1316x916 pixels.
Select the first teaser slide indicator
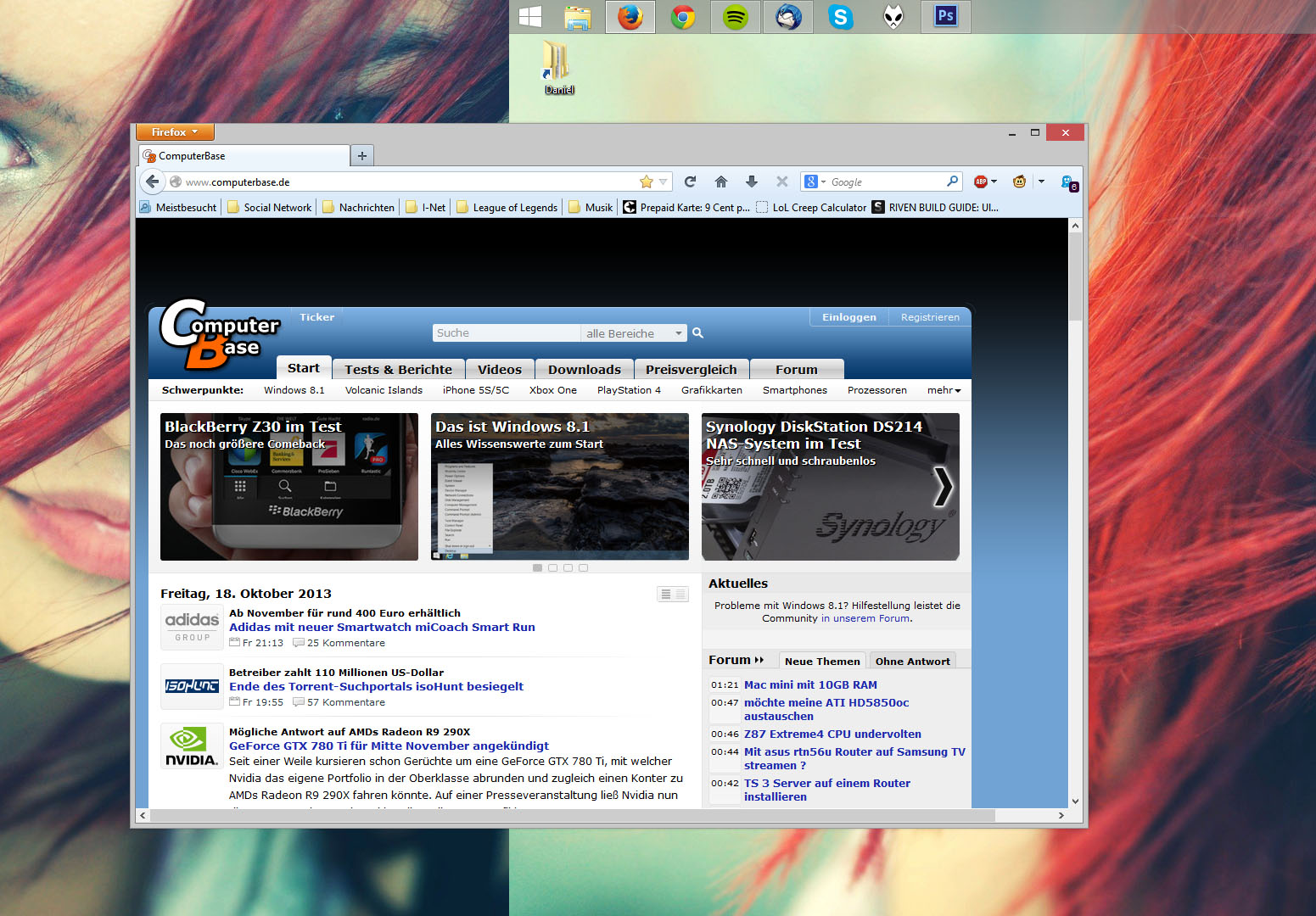click(537, 568)
